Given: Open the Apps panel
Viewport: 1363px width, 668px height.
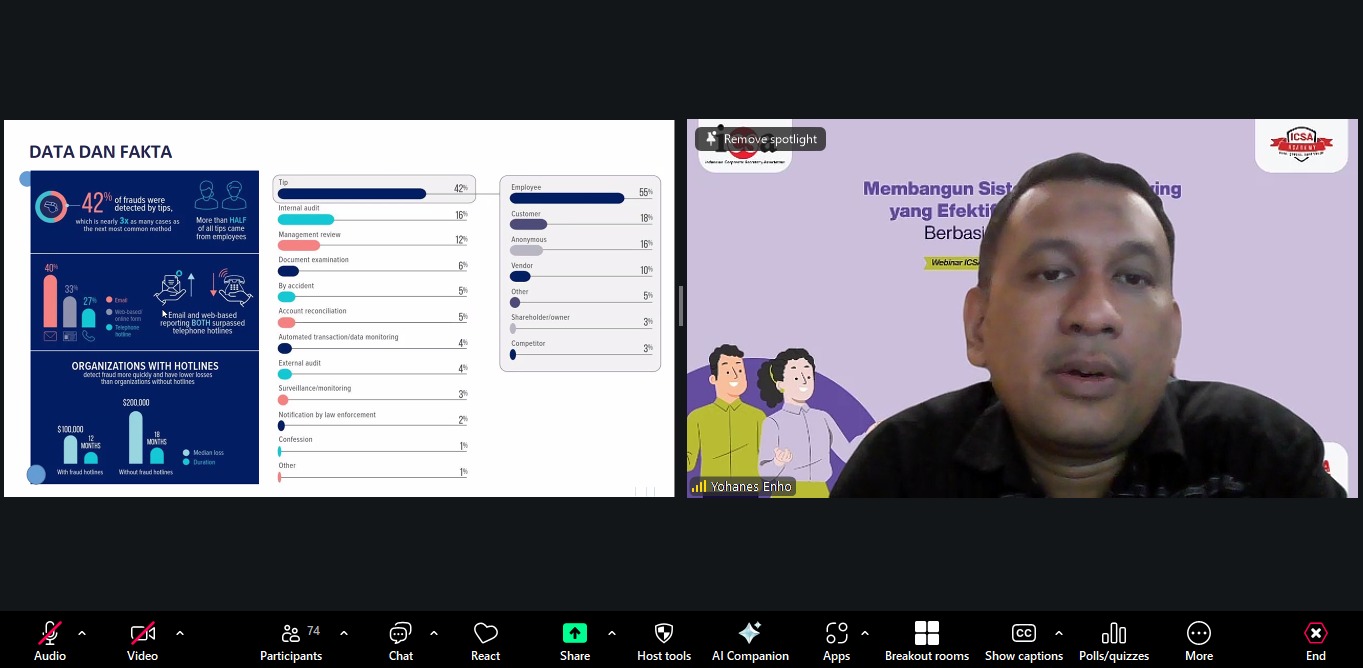Looking at the screenshot, I should click(x=836, y=640).
